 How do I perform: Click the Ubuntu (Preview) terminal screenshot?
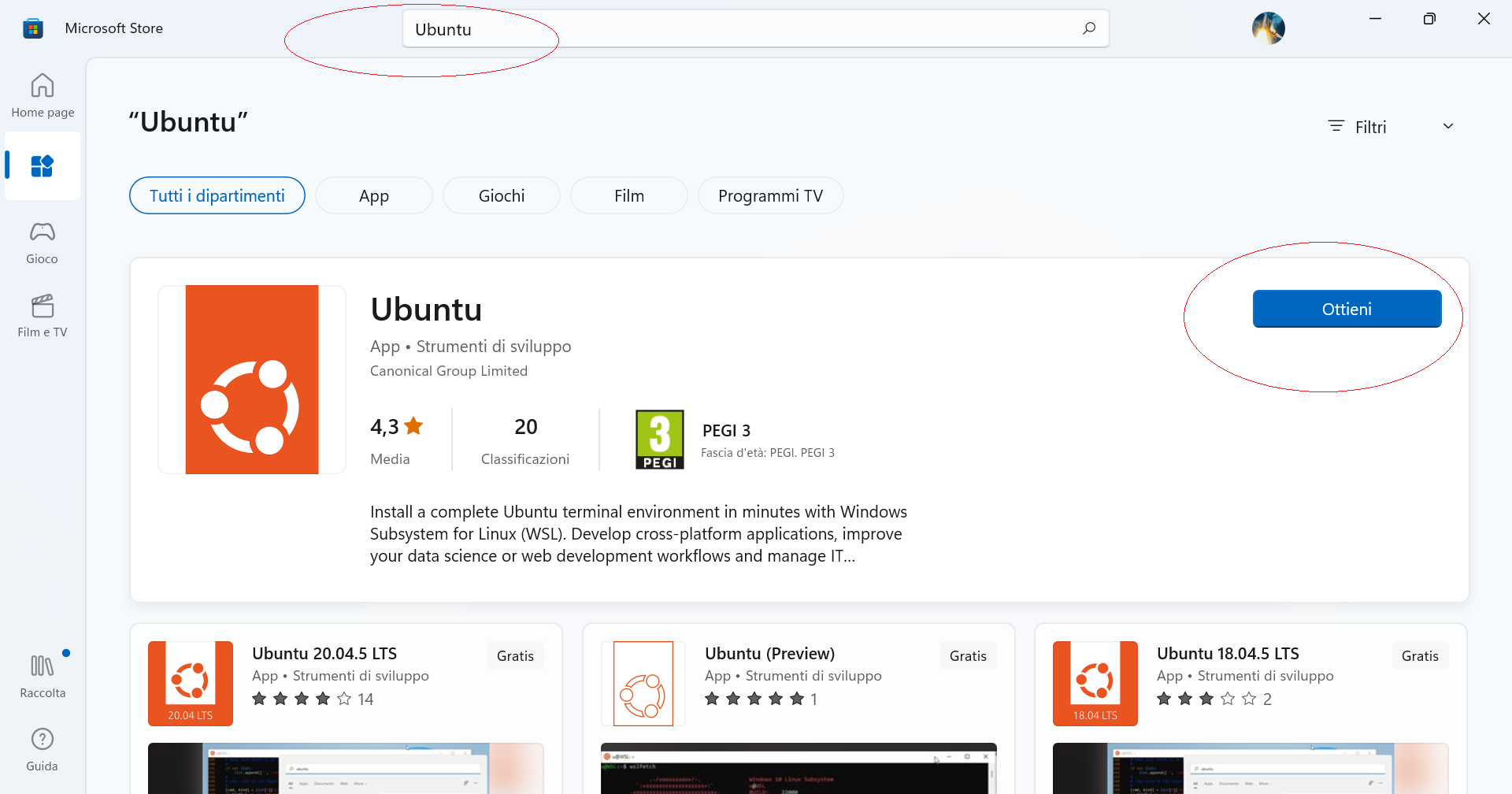(799, 768)
